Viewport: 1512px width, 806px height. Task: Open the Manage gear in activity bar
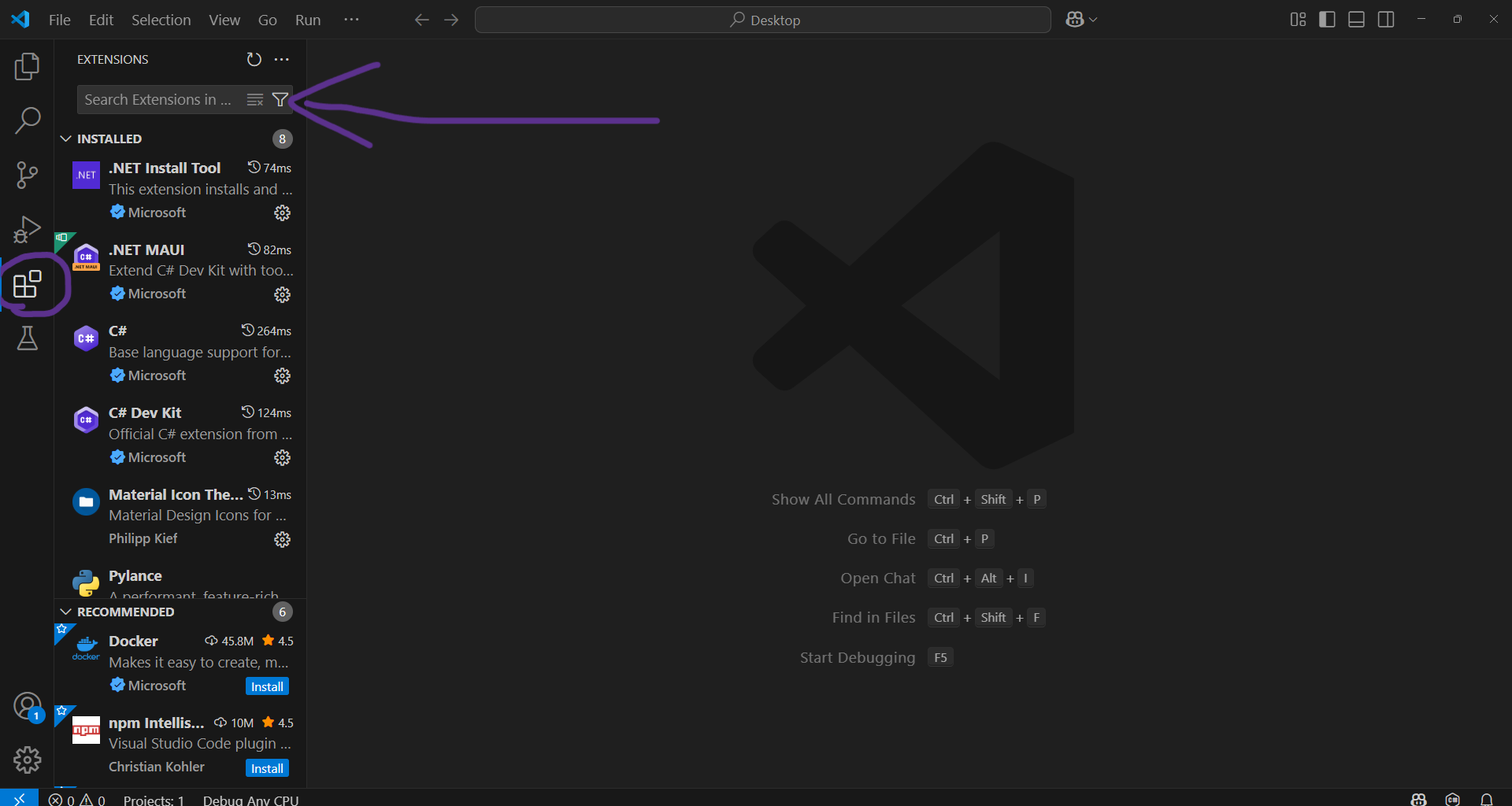tap(27, 760)
